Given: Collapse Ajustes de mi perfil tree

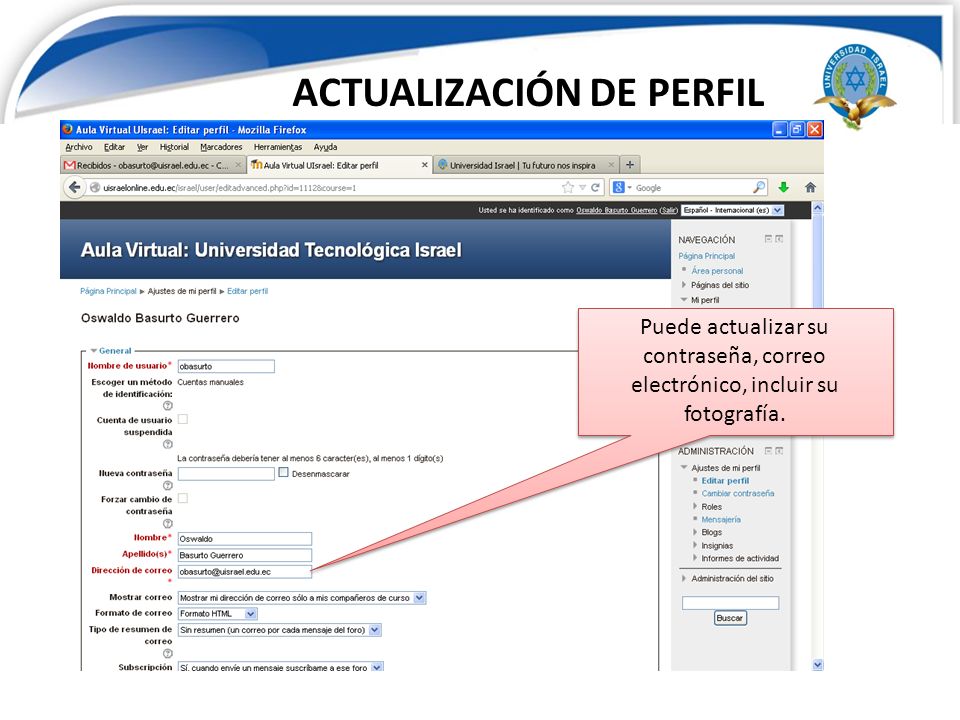Looking at the screenshot, I should click(684, 467).
